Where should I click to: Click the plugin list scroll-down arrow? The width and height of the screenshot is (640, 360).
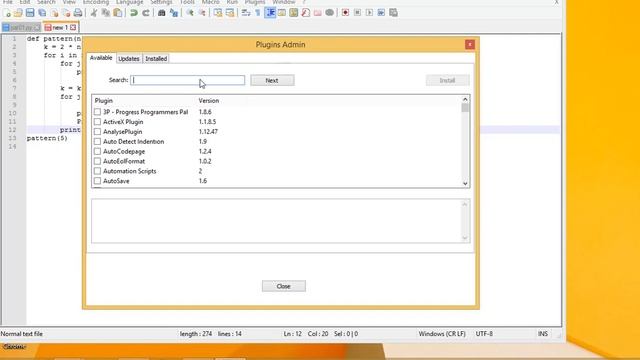click(x=465, y=183)
